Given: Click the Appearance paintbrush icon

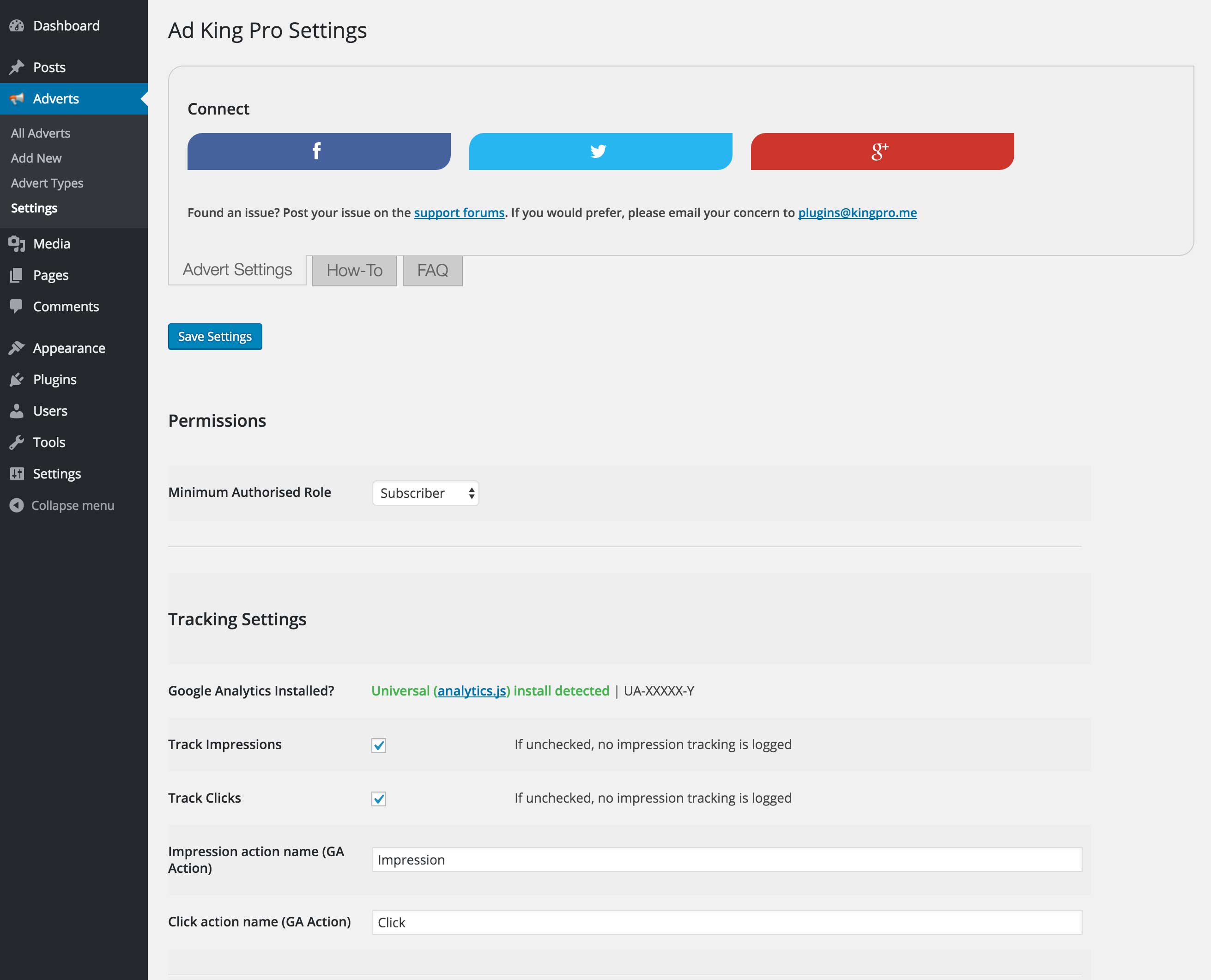Looking at the screenshot, I should pos(16,348).
